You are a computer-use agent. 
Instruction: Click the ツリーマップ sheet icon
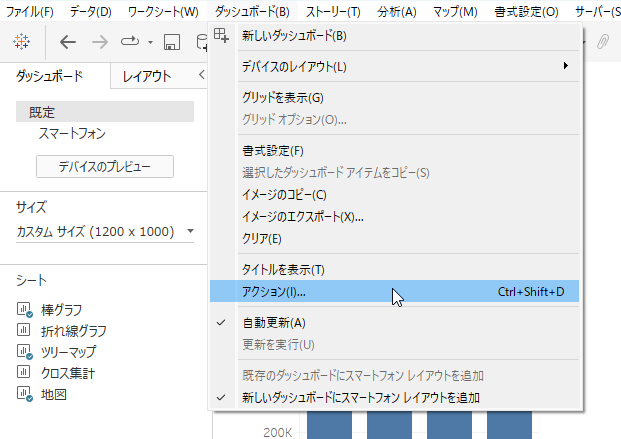(25, 351)
